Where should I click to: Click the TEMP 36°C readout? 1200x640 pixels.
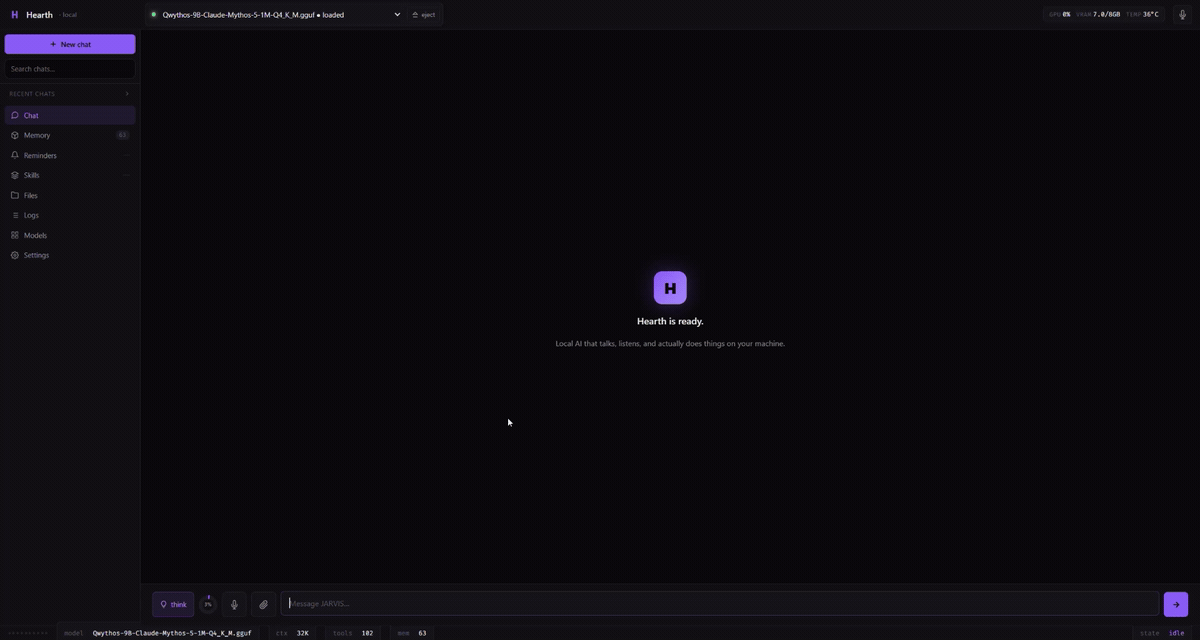pos(1142,15)
